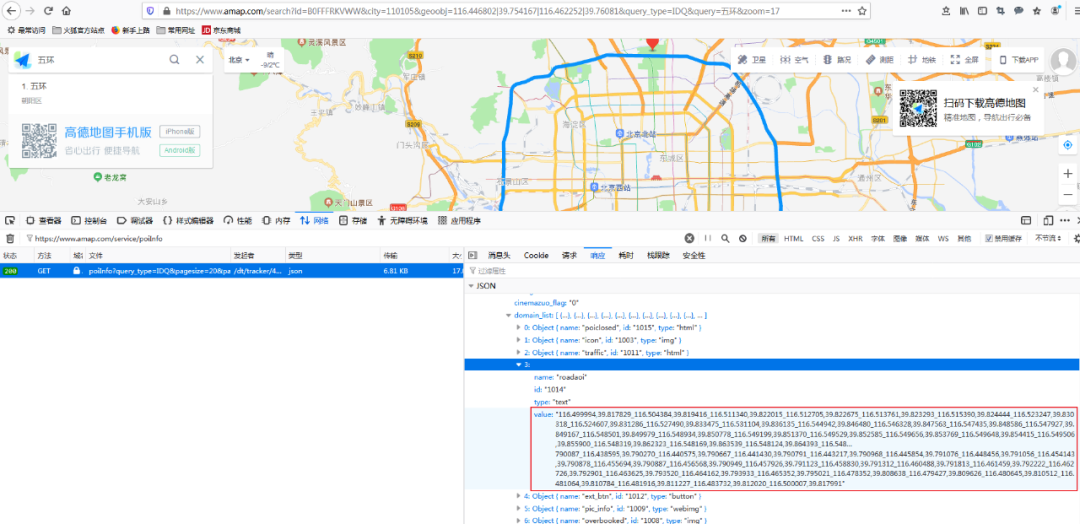The height and width of the screenshot is (524, 1080).
Task: Toggle traffic conditions layer (路况)
Action: (x=837, y=60)
